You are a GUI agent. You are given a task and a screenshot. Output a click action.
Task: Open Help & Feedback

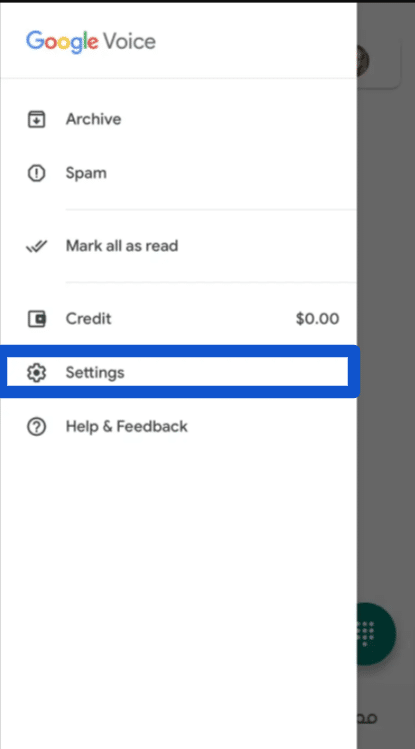[x=178, y=426]
